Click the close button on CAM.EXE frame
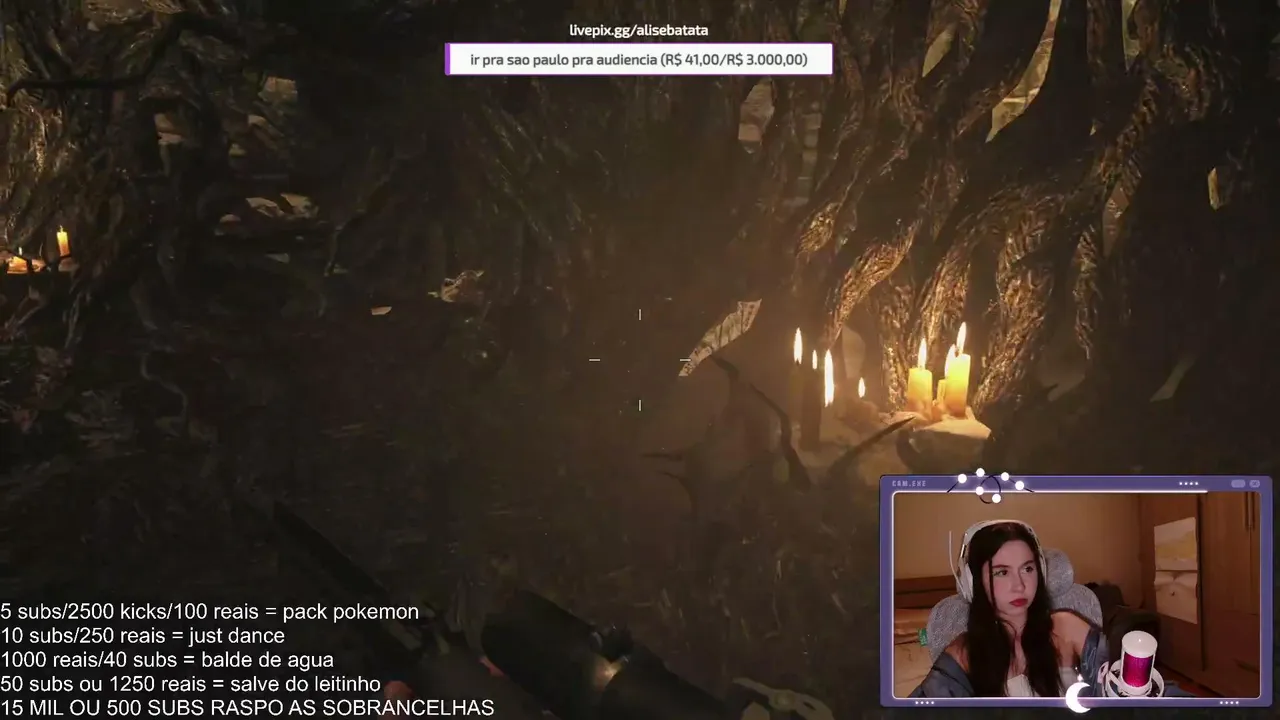Screen dimensions: 1280x720 [x=1255, y=484]
